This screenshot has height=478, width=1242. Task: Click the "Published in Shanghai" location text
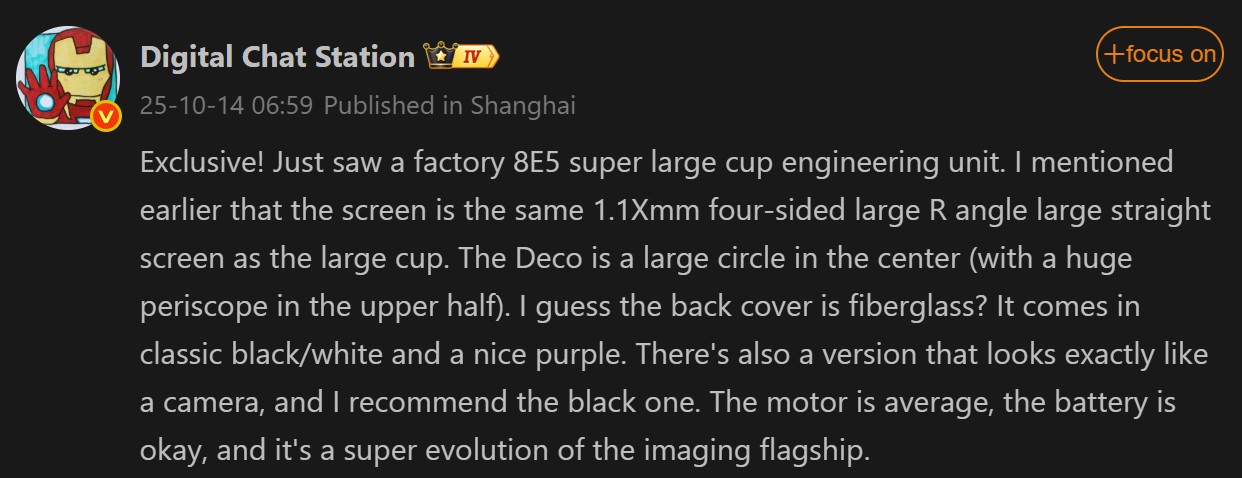(450, 105)
